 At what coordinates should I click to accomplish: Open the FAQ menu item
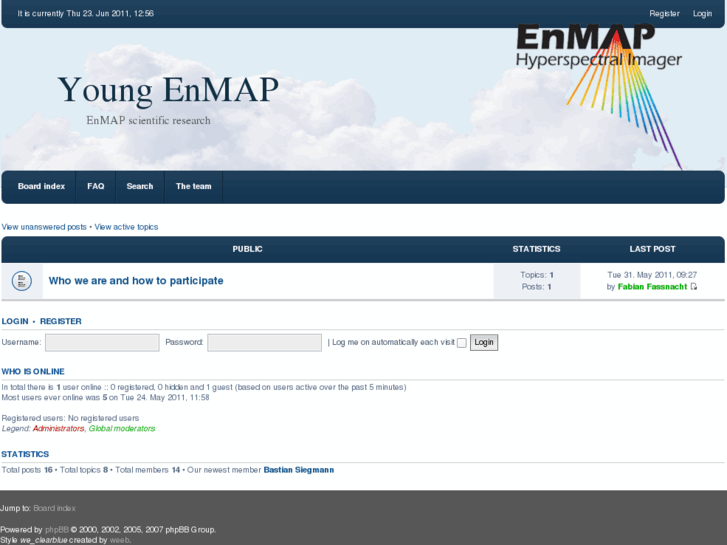tap(96, 186)
